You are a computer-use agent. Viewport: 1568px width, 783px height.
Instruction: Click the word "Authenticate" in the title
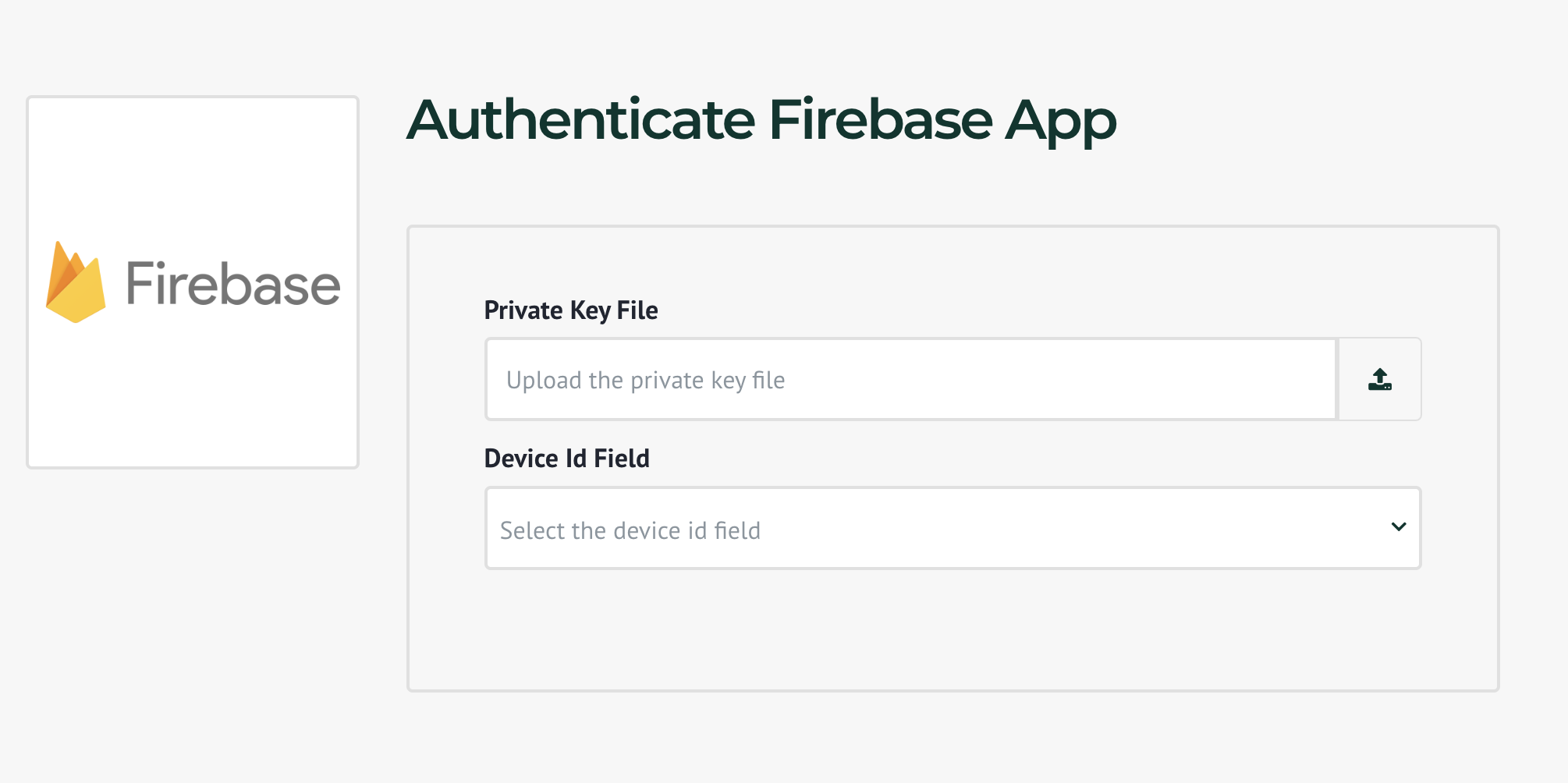pyautogui.click(x=581, y=121)
